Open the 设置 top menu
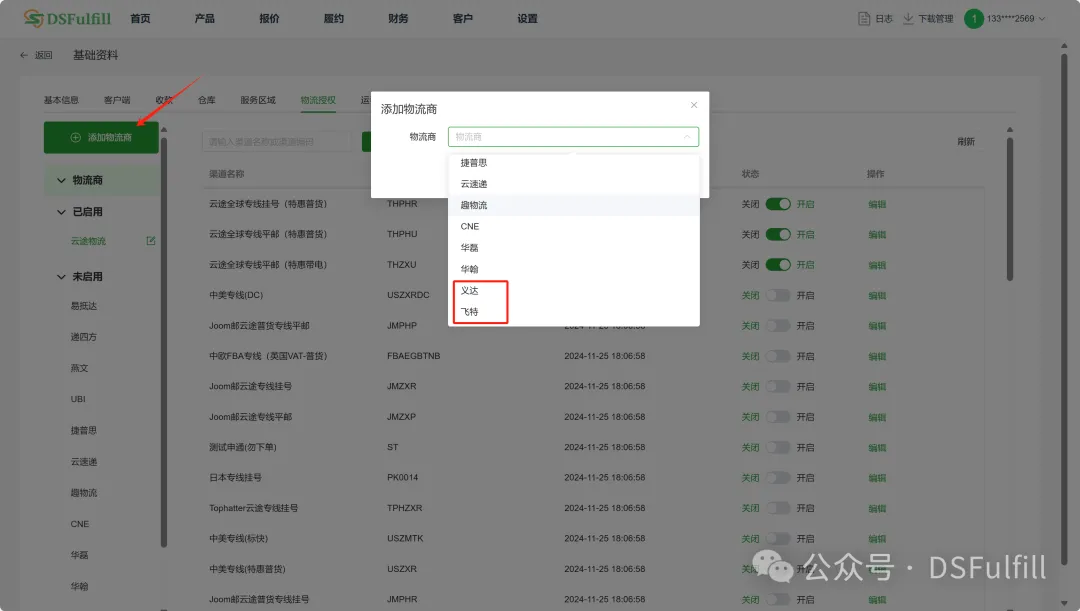The height and width of the screenshot is (611, 1080). [528, 19]
